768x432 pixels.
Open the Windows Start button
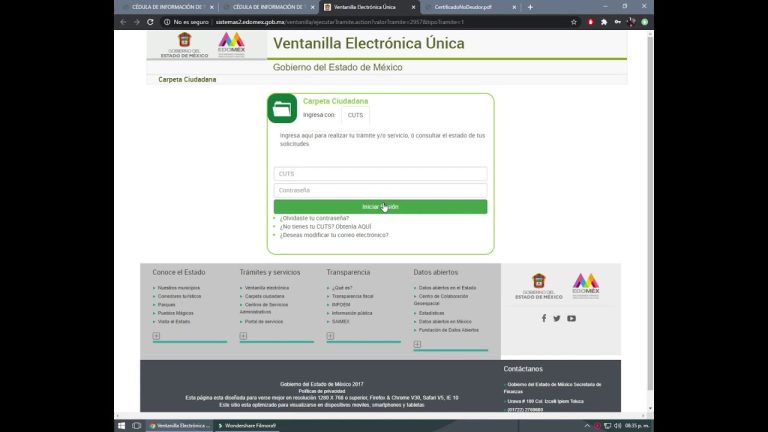point(121,426)
